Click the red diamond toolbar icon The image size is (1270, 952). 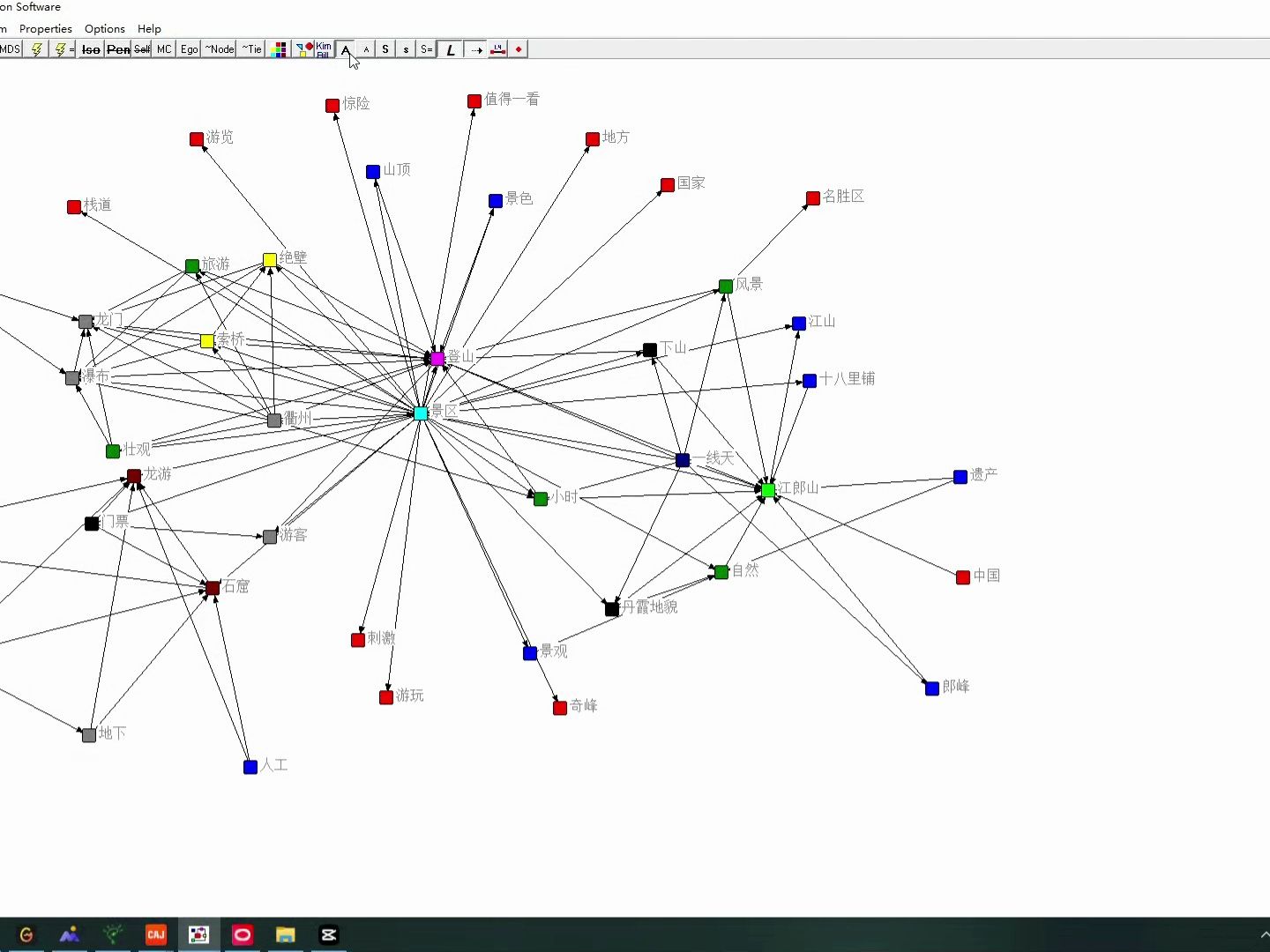coord(519,49)
